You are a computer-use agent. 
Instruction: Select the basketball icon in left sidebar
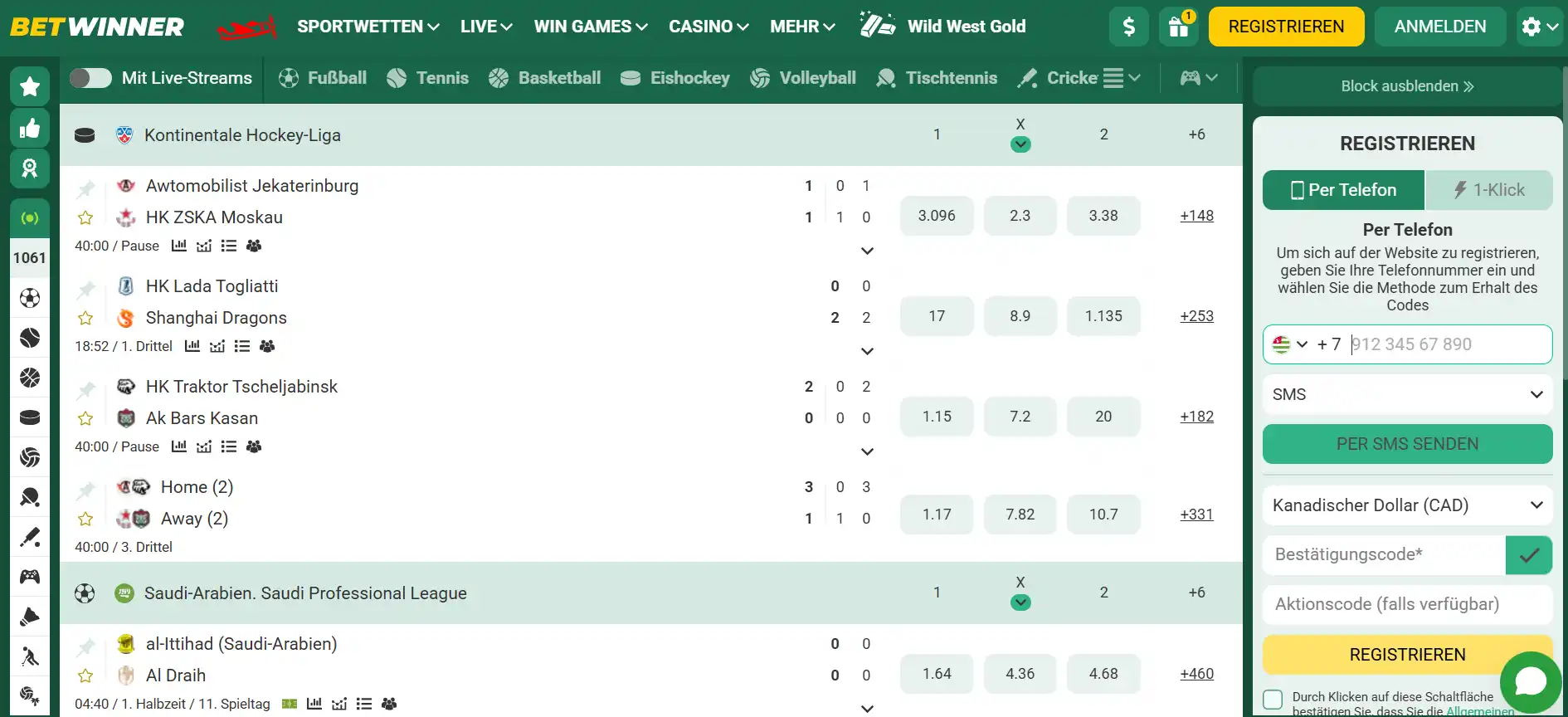30,378
